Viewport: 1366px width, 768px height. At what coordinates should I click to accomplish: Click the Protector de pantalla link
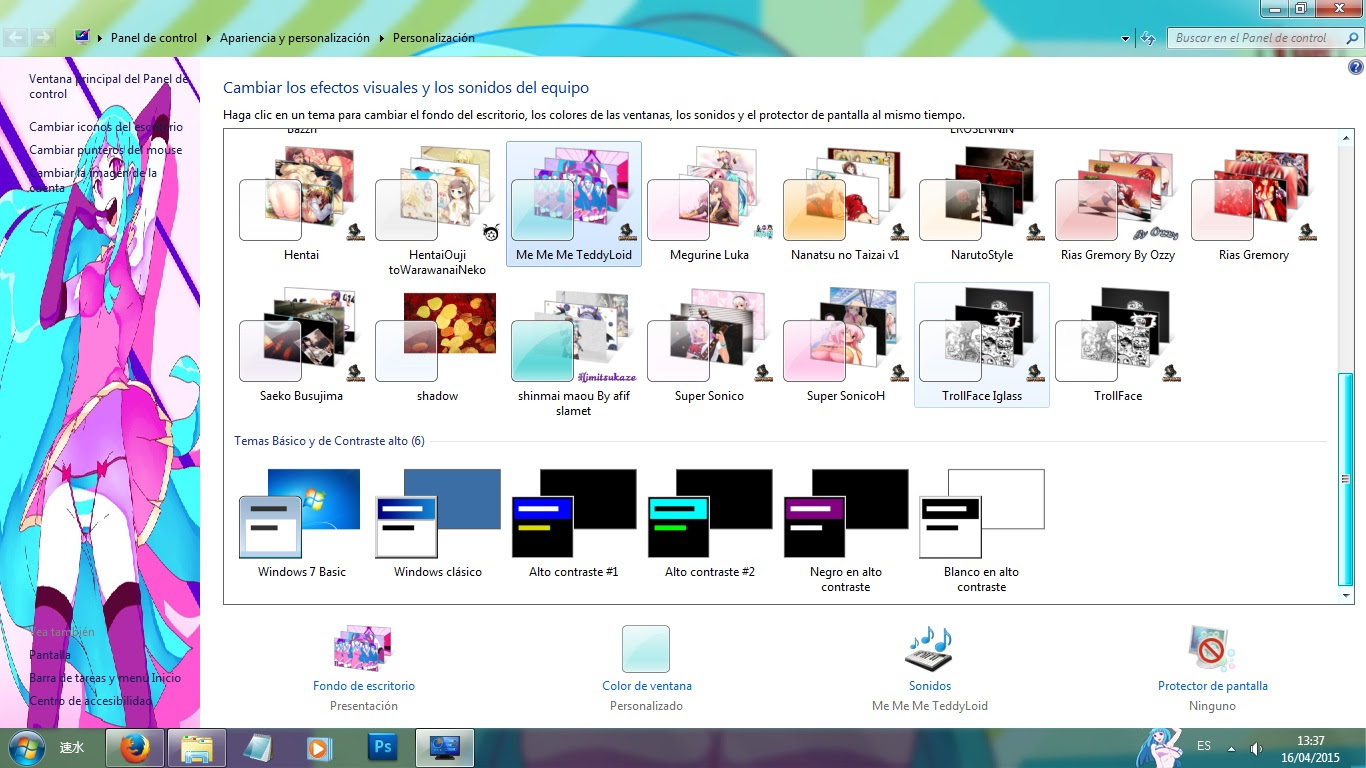1213,686
